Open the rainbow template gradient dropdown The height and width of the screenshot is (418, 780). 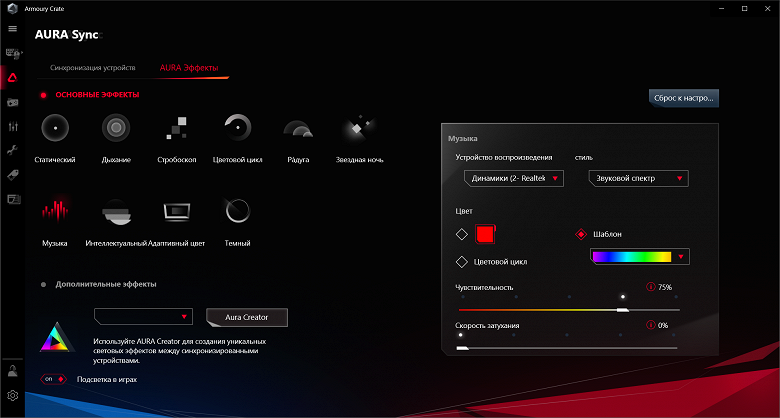pos(640,256)
